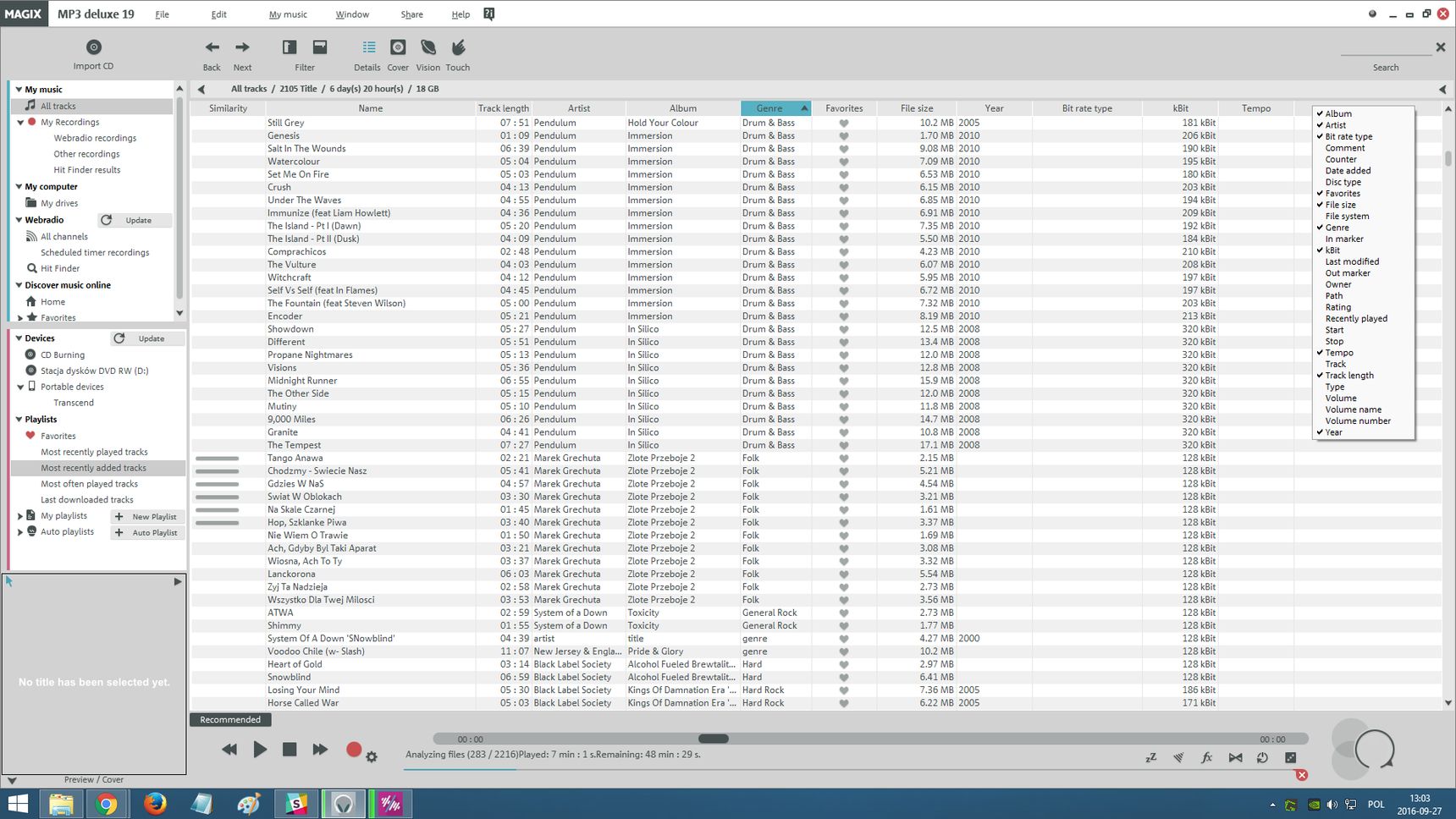Open Chrome from the taskbar
Viewport: 1456px width, 819px height.
point(106,803)
